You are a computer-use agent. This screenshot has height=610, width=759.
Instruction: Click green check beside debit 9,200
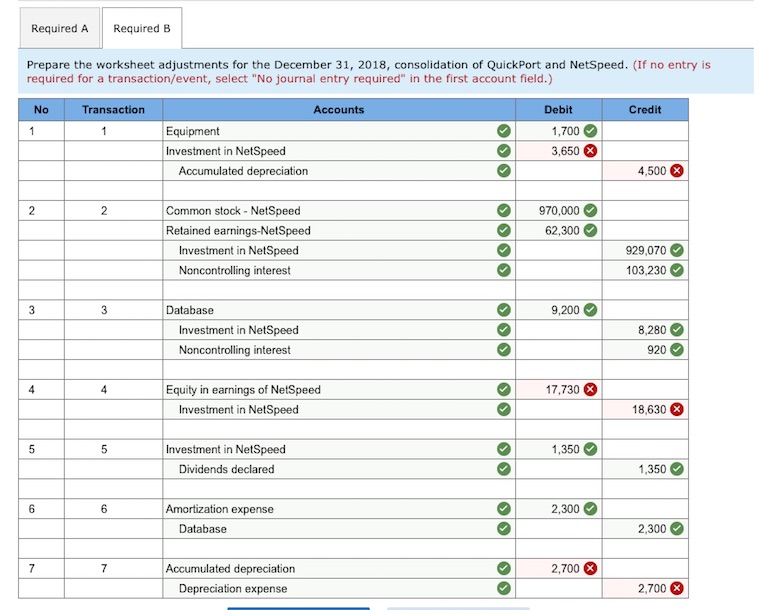click(590, 310)
